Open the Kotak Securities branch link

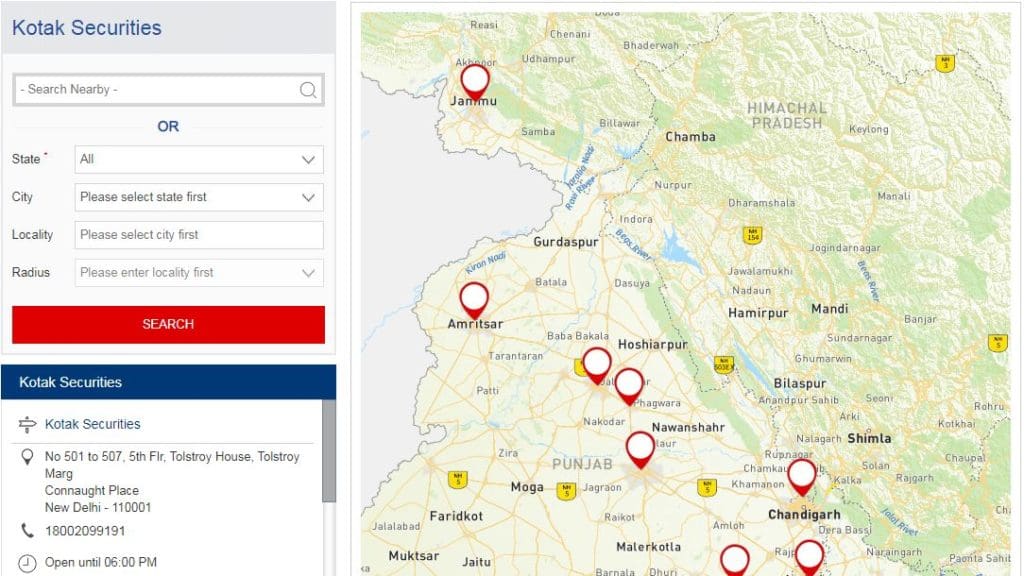click(x=93, y=424)
